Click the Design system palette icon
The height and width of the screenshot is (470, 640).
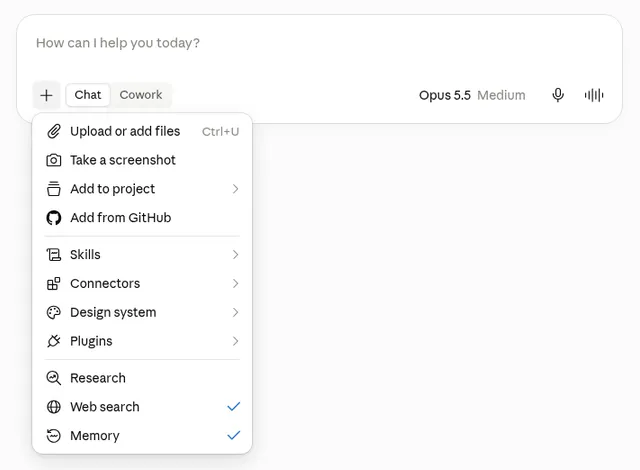(53, 313)
